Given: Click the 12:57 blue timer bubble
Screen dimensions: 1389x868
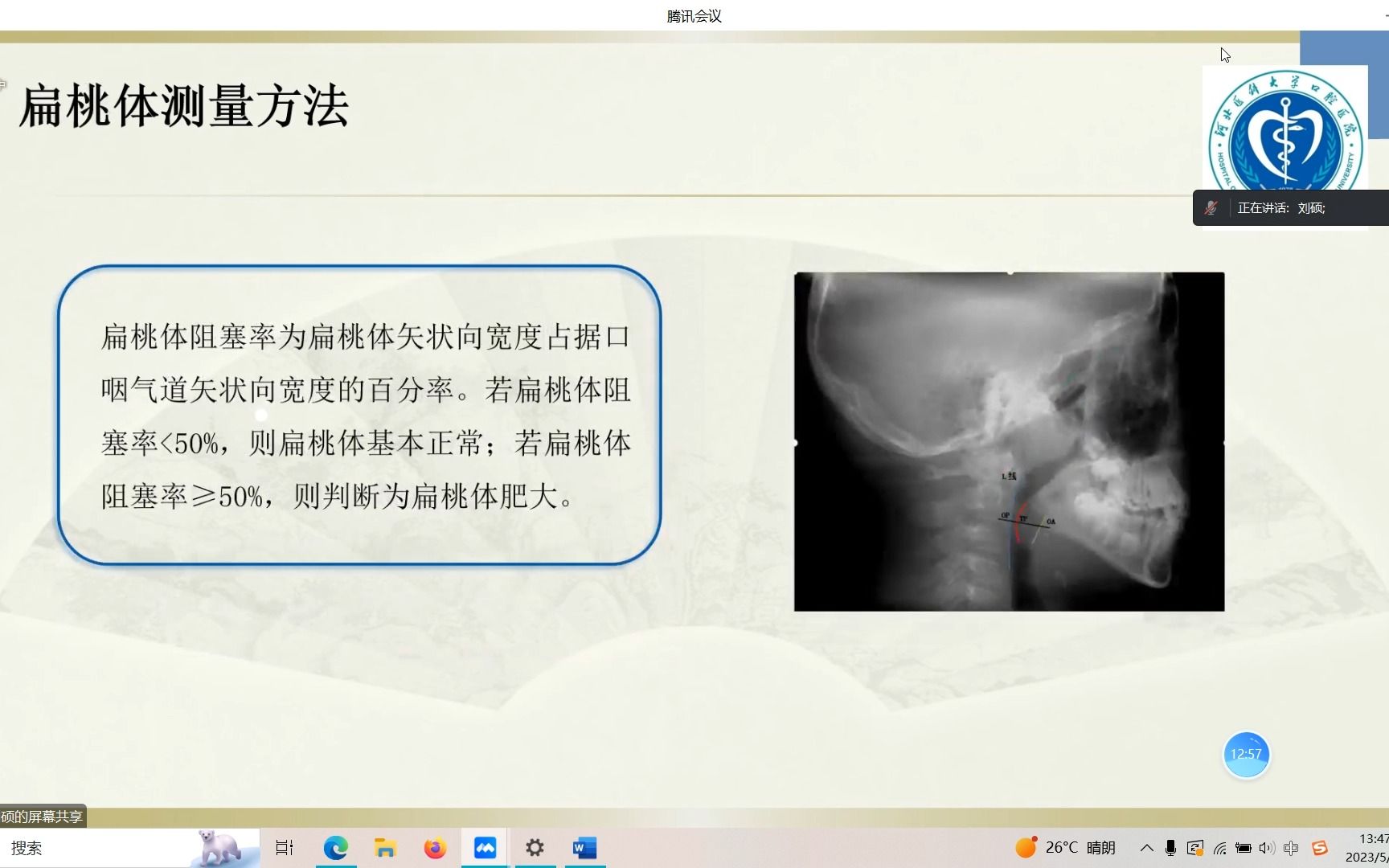Looking at the screenshot, I should [1246, 754].
